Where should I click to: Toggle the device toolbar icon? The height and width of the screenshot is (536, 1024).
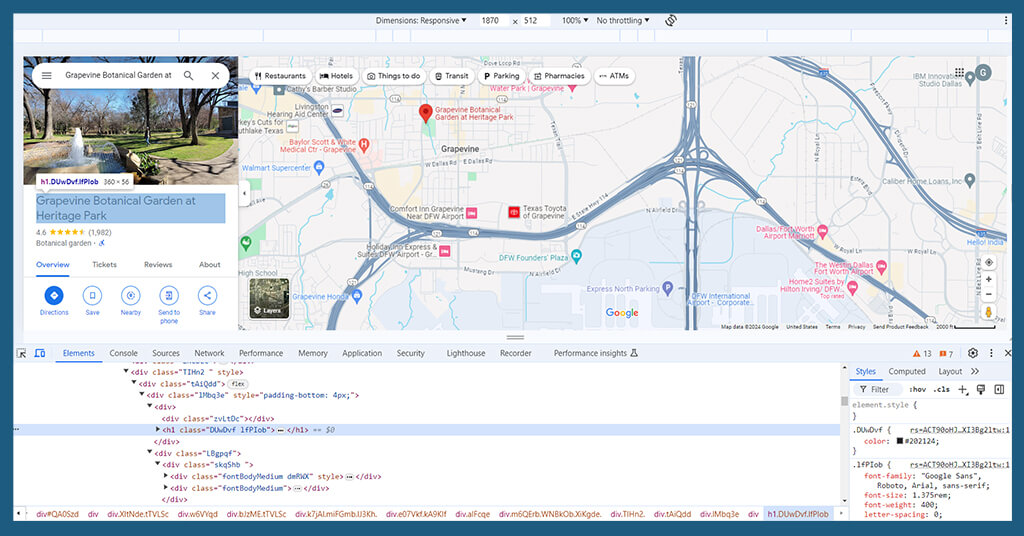[x=40, y=353]
